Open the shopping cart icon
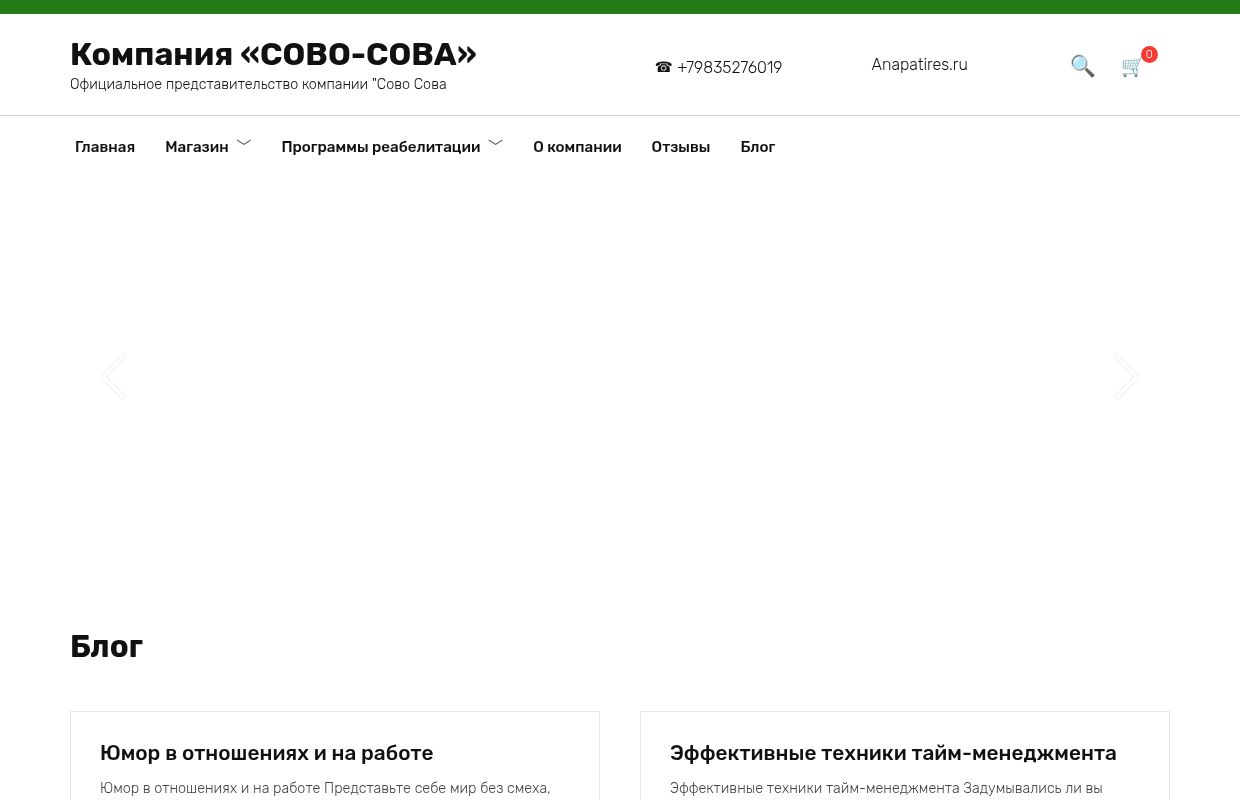Screen dimensions: 1240x800 [x=1131, y=68]
